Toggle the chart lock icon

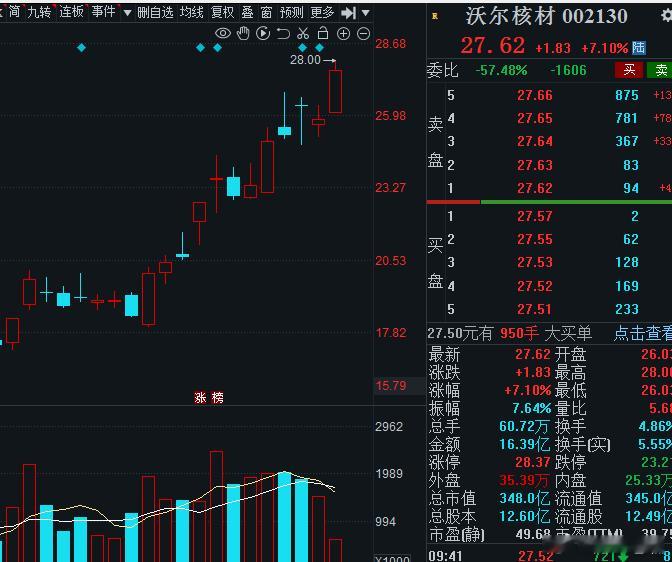pos(323,33)
